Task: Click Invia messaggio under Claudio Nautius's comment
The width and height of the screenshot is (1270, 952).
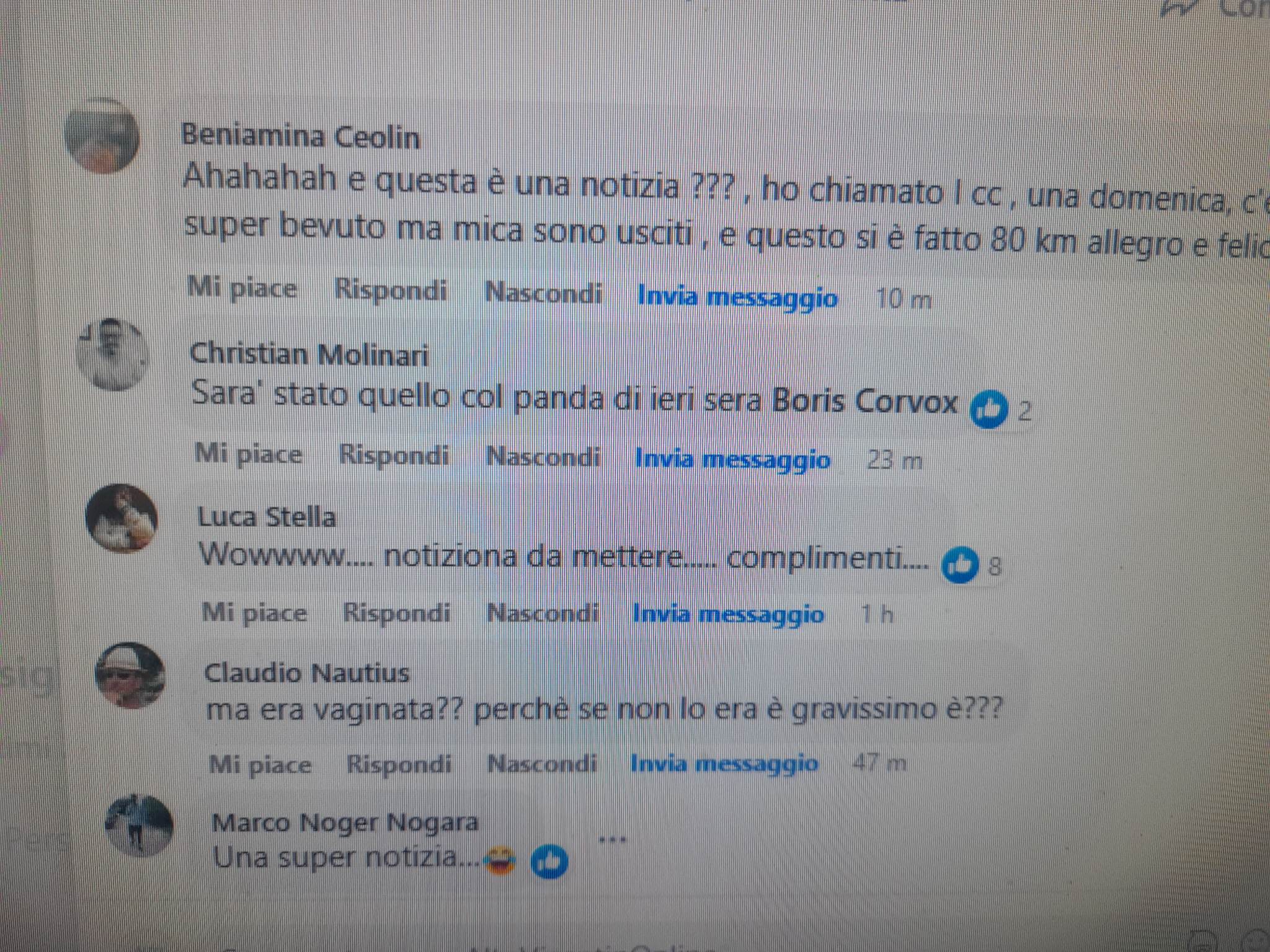Action: pos(724,764)
